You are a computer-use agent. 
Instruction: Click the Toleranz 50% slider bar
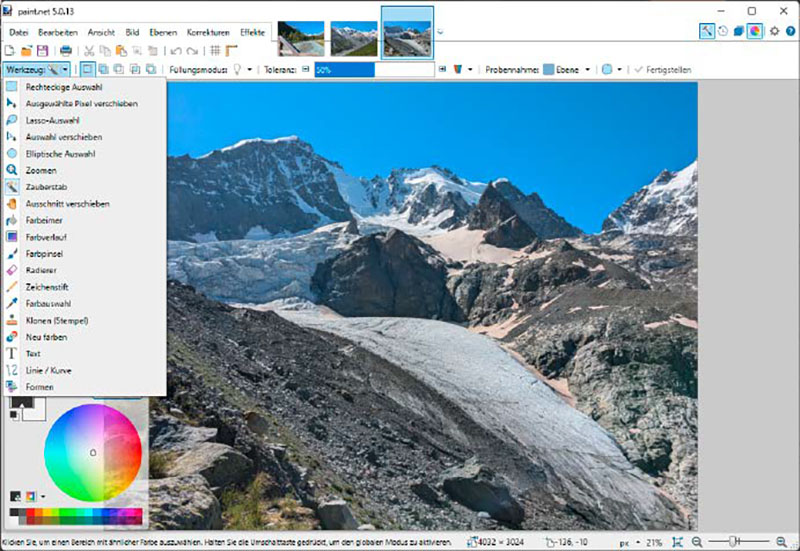[374, 70]
